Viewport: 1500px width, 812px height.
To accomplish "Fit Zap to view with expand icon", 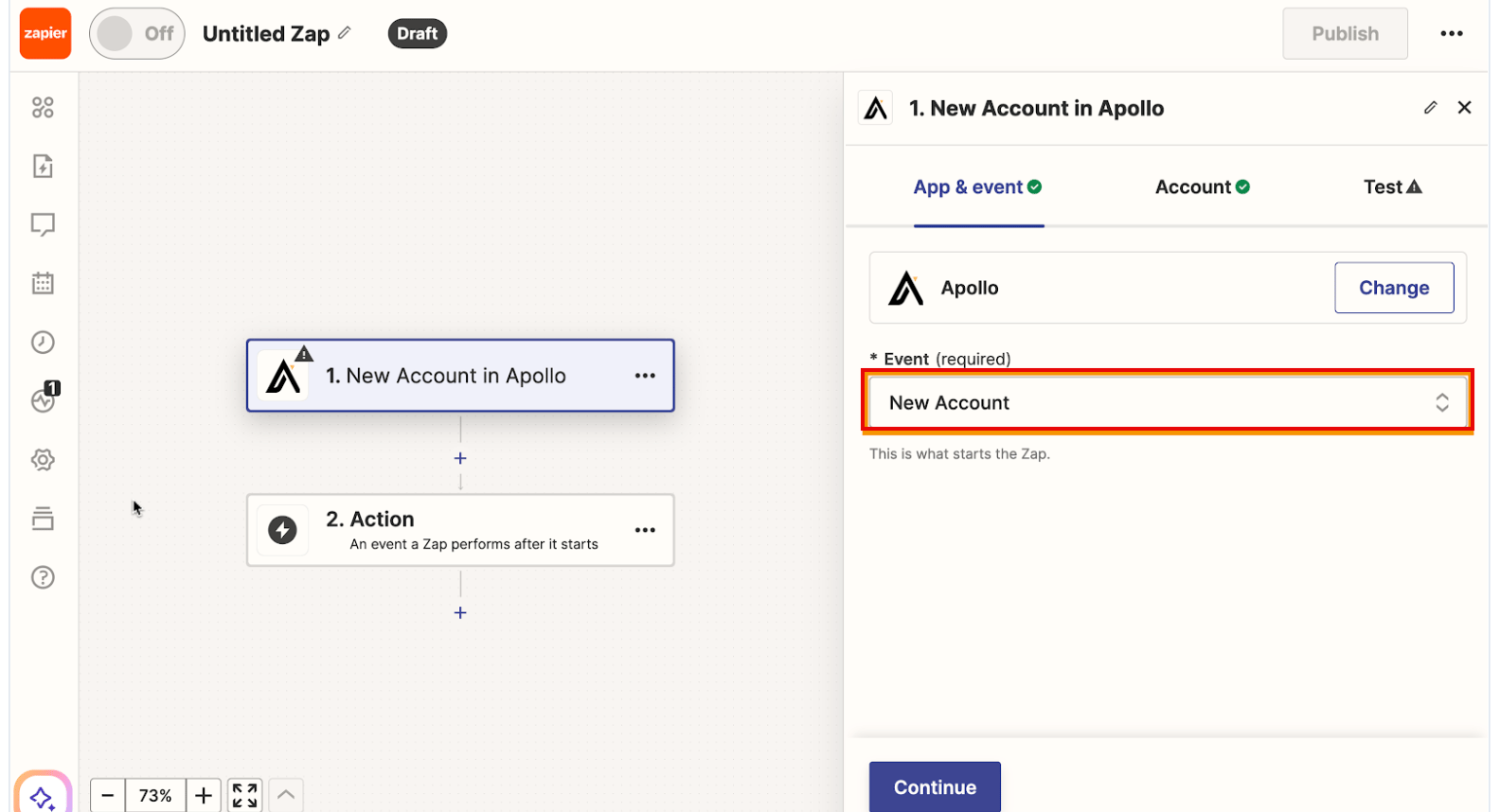I will [245, 796].
